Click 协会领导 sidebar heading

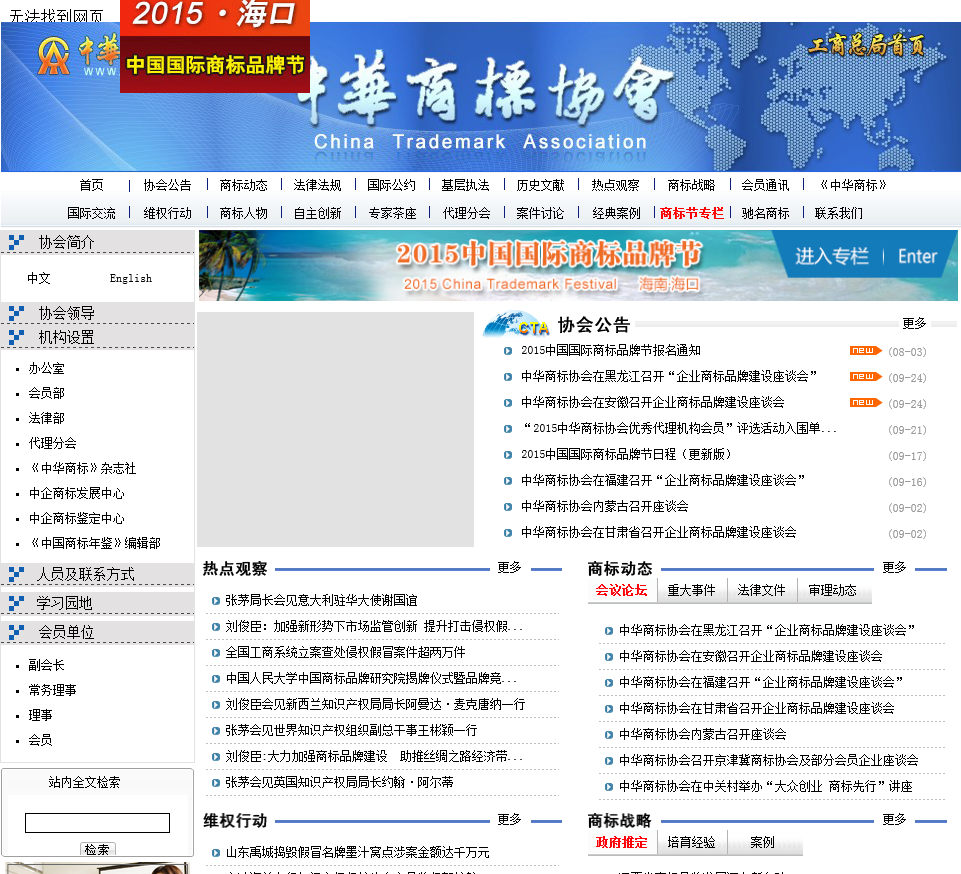[x=67, y=313]
